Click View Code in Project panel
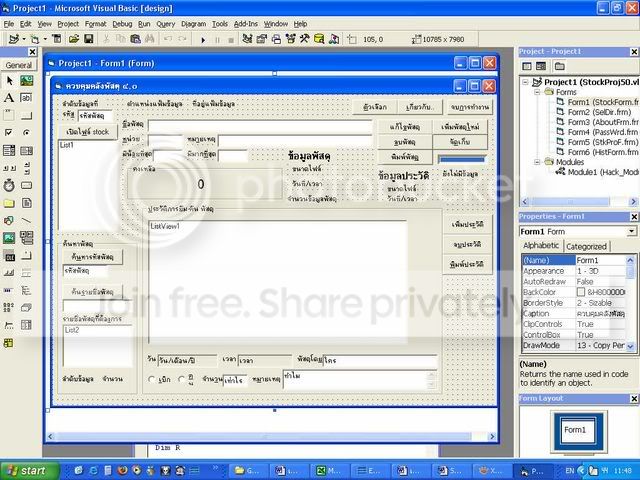Viewport: 640px width, 480px height. point(527,66)
